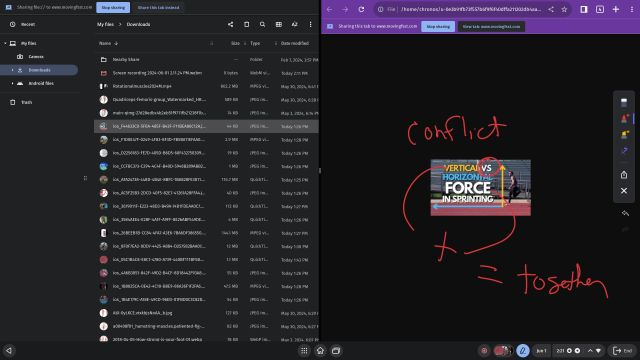This screenshot has width=640, height=360.
Task: Click the home icon in annotation toolbar
Action: [x=624, y=175]
